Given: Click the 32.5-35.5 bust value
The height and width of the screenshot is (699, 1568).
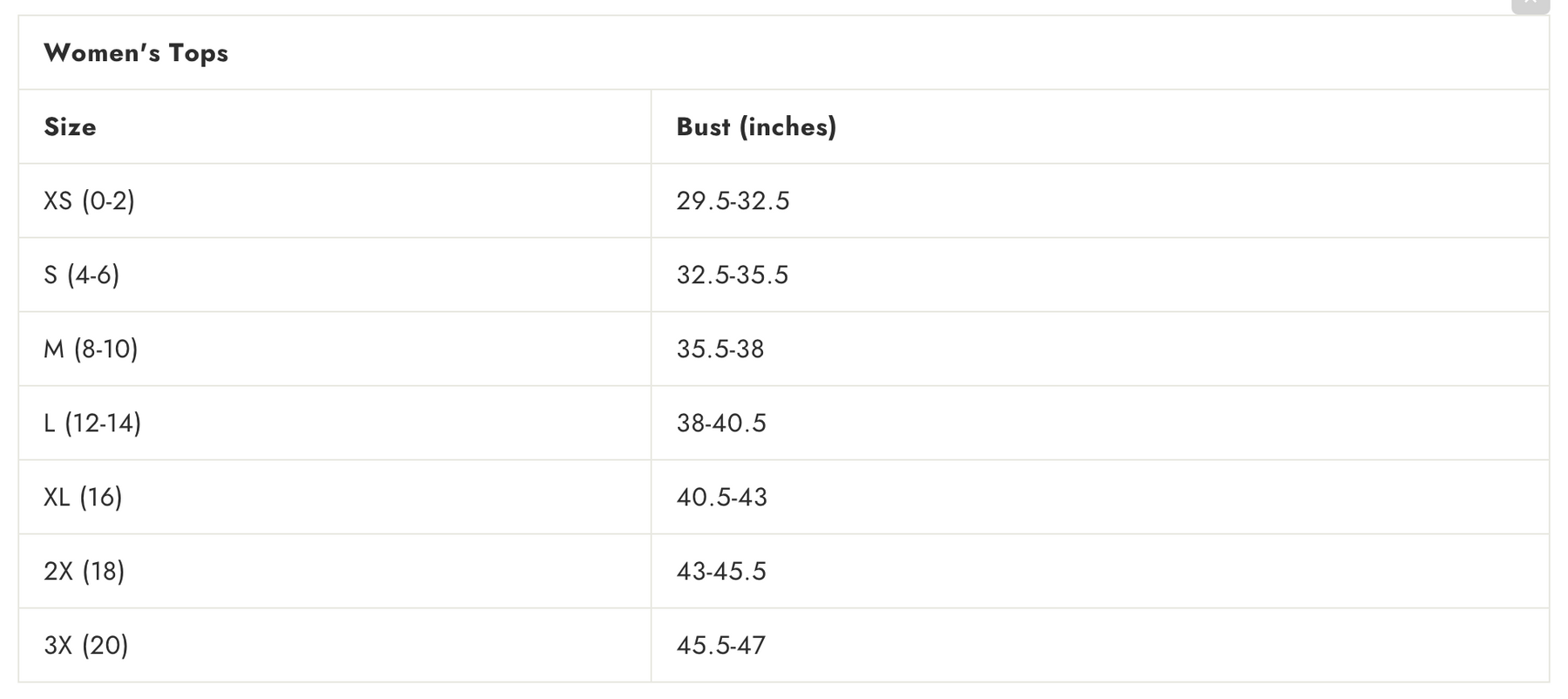Looking at the screenshot, I should (732, 275).
